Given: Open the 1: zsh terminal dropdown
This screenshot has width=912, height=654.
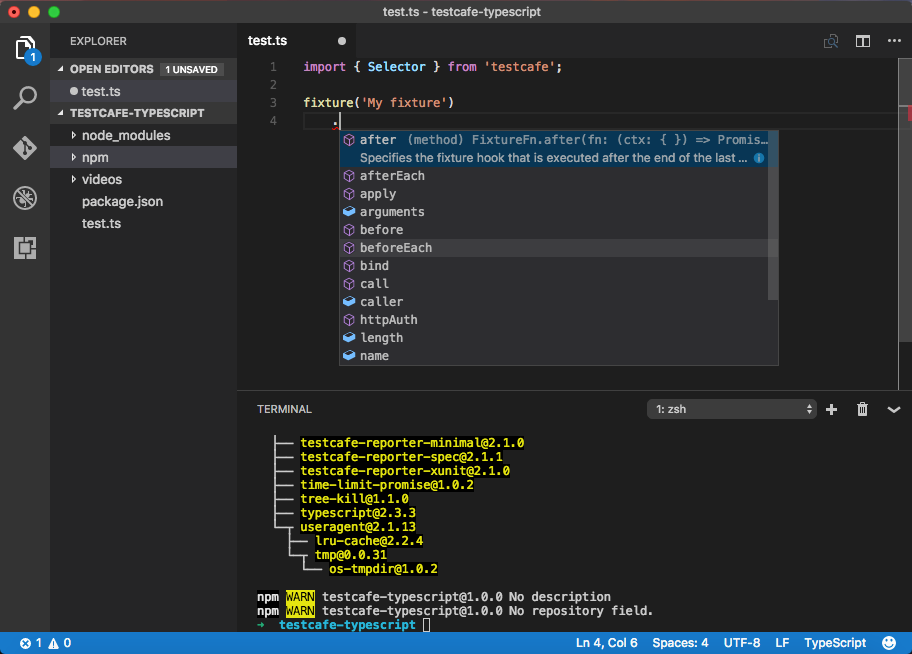Looking at the screenshot, I should [x=733, y=409].
